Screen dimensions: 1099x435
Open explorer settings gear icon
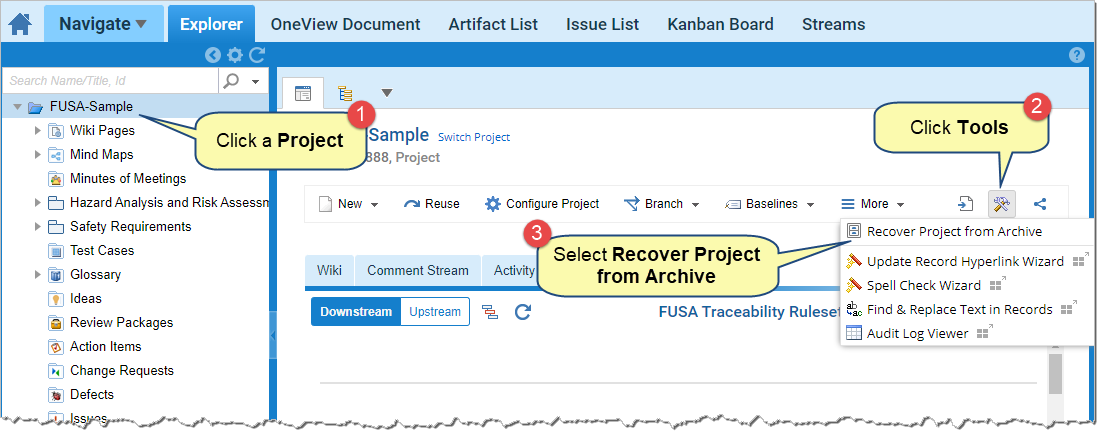pos(235,56)
